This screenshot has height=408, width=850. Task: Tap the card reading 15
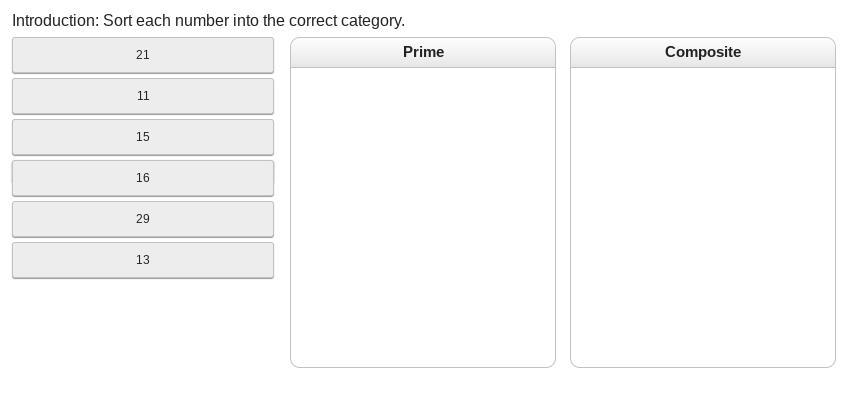(143, 137)
